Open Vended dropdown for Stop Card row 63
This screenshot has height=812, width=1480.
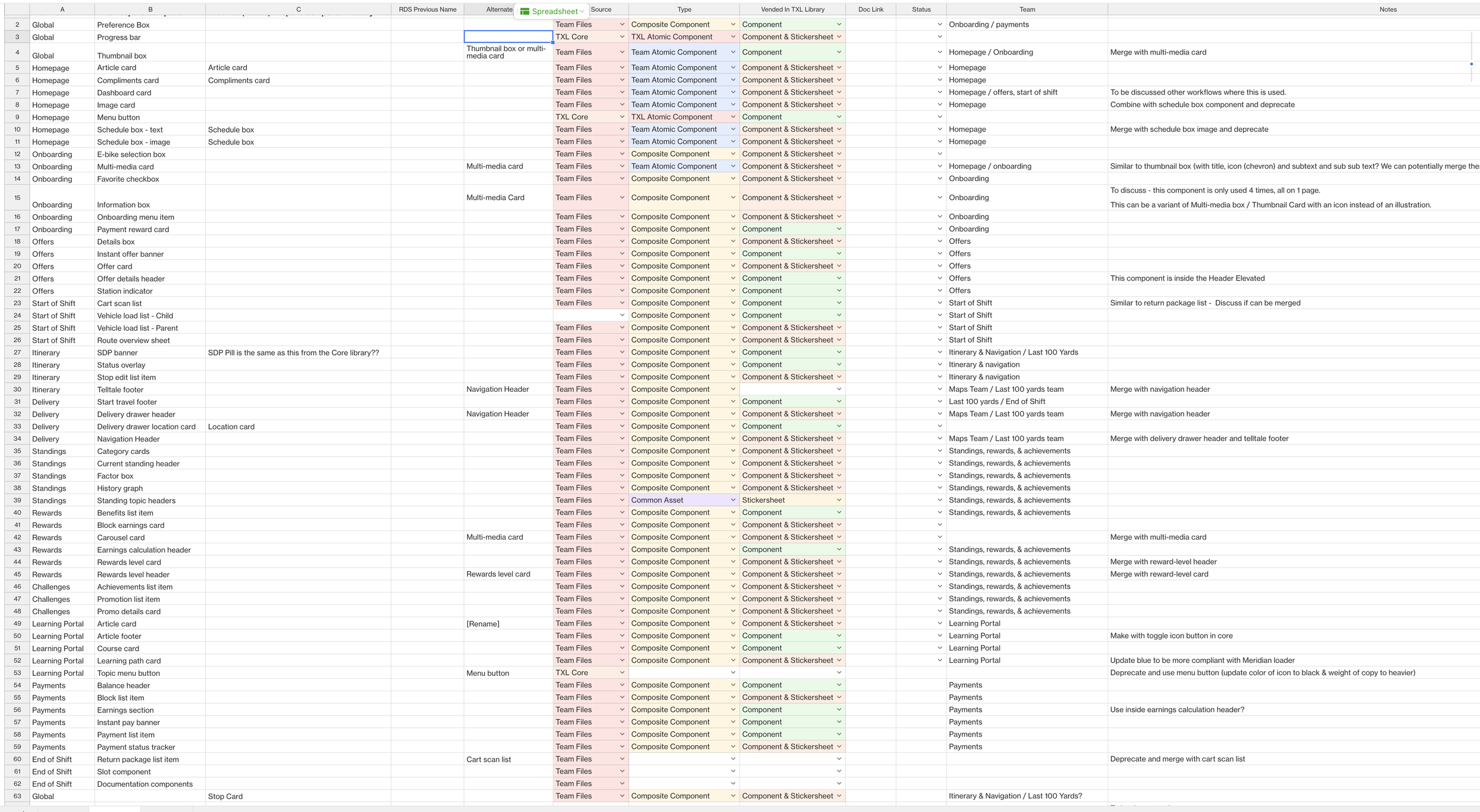[839, 796]
